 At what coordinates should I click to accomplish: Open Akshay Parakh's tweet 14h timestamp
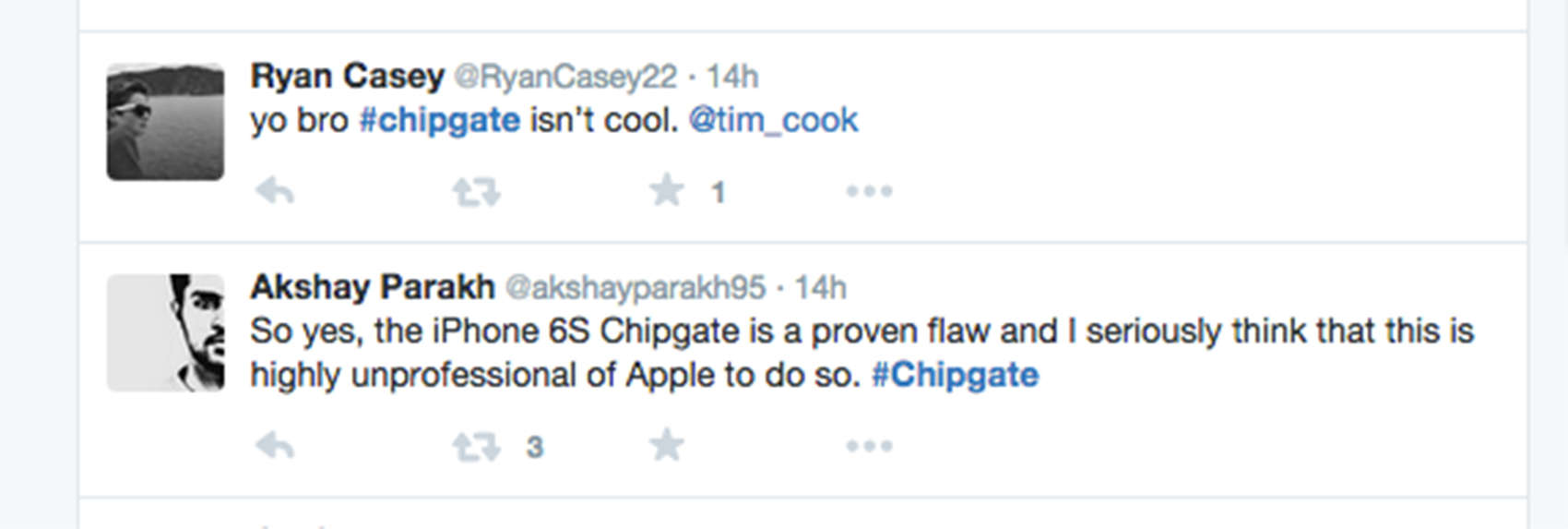coord(820,288)
